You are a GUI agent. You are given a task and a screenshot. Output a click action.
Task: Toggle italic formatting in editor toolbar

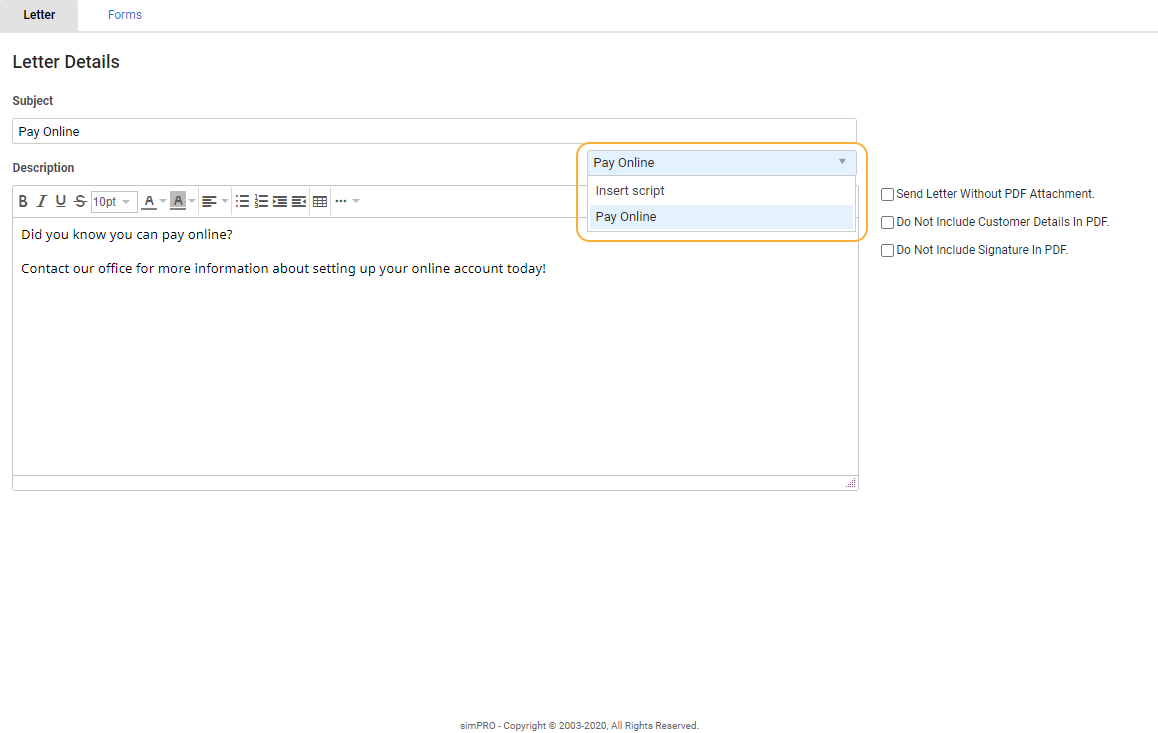41,201
